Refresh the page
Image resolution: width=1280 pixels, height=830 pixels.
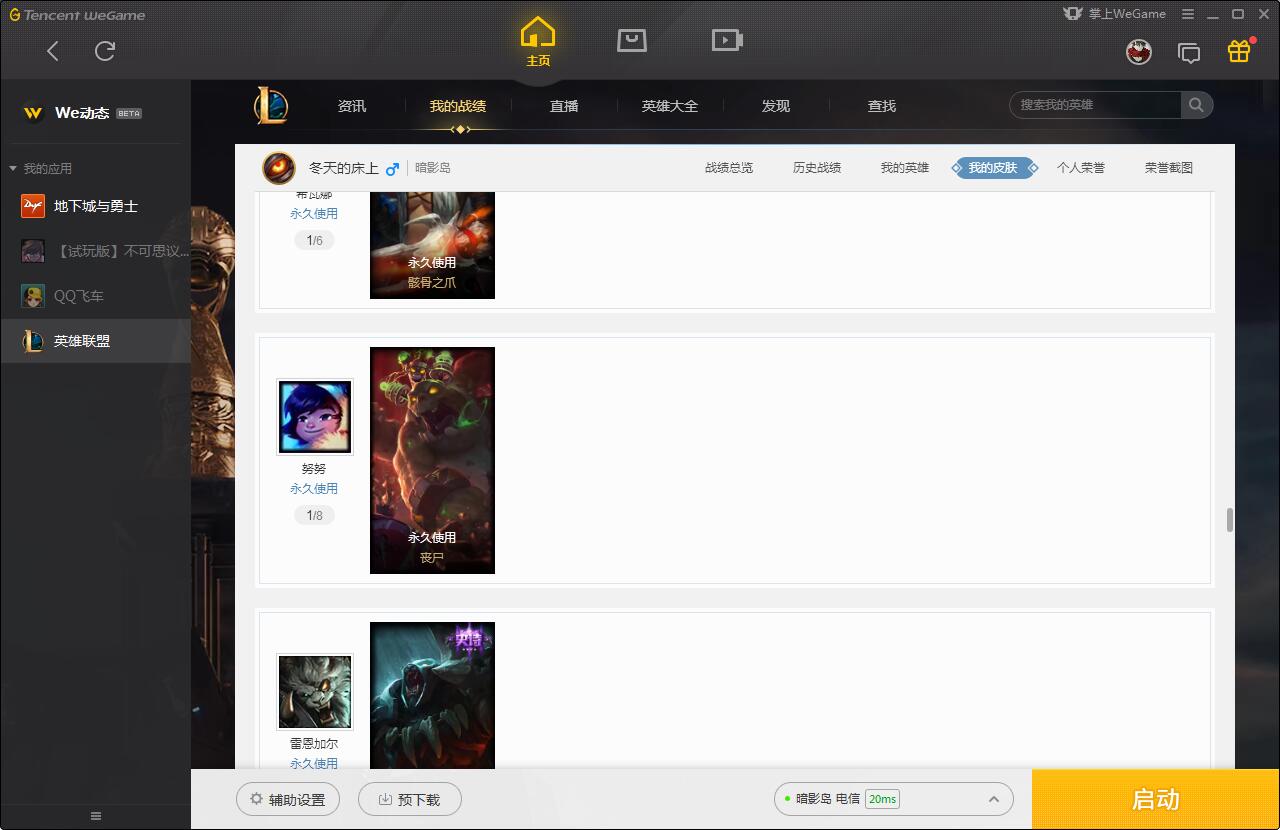[x=105, y=51]
